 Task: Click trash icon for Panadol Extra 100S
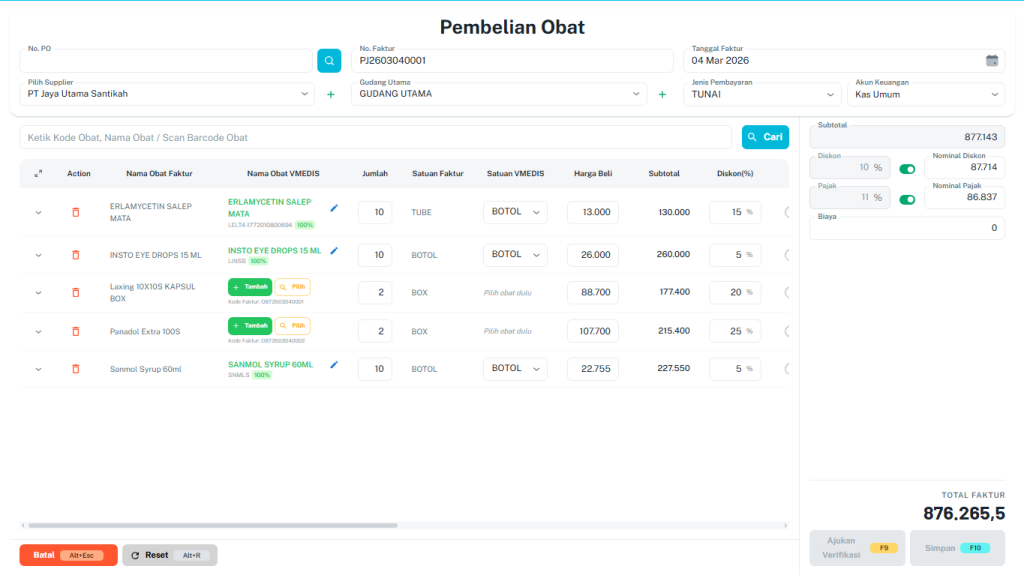point(75,331)
